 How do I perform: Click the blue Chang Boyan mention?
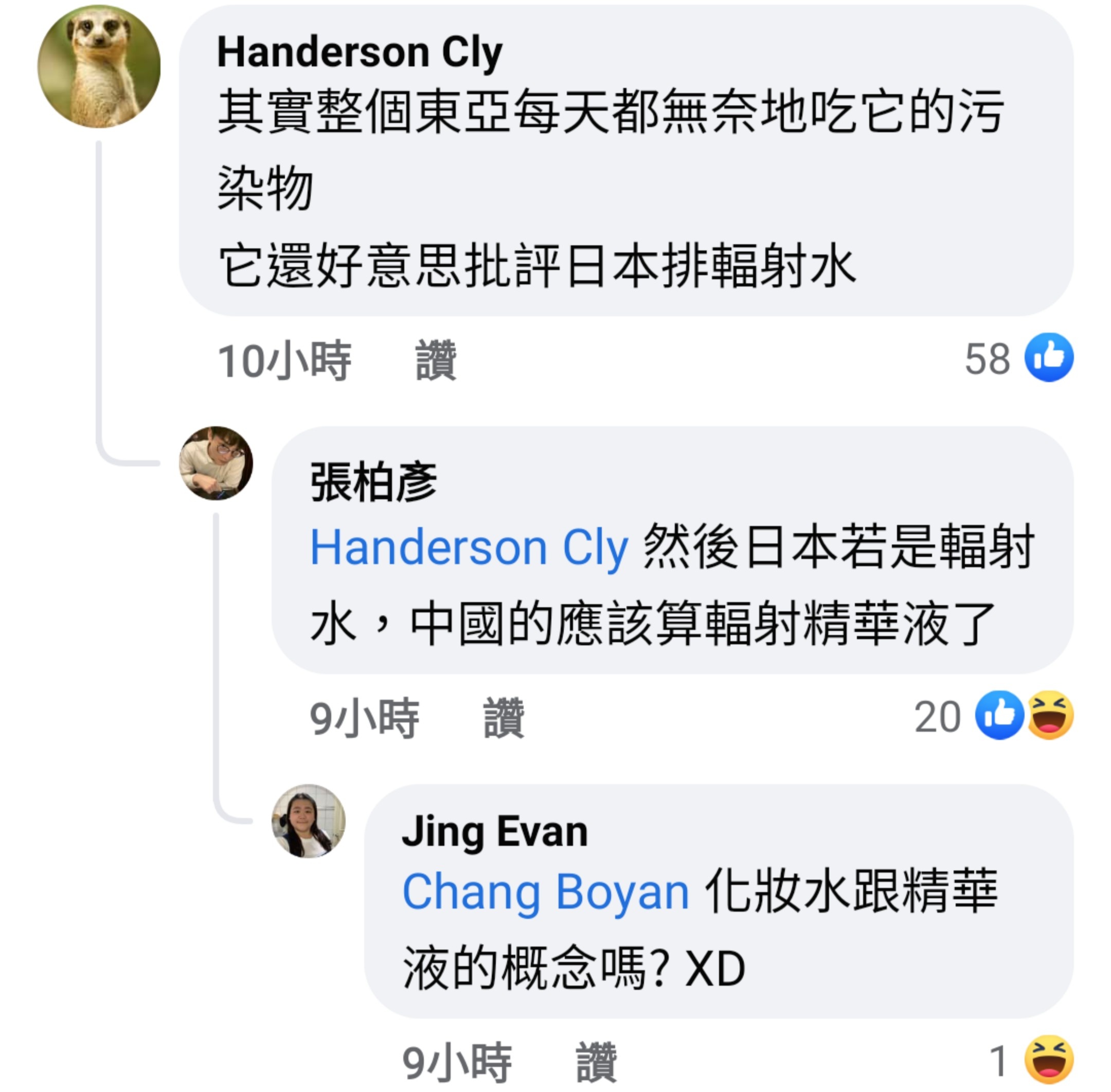tap(546, 893)
